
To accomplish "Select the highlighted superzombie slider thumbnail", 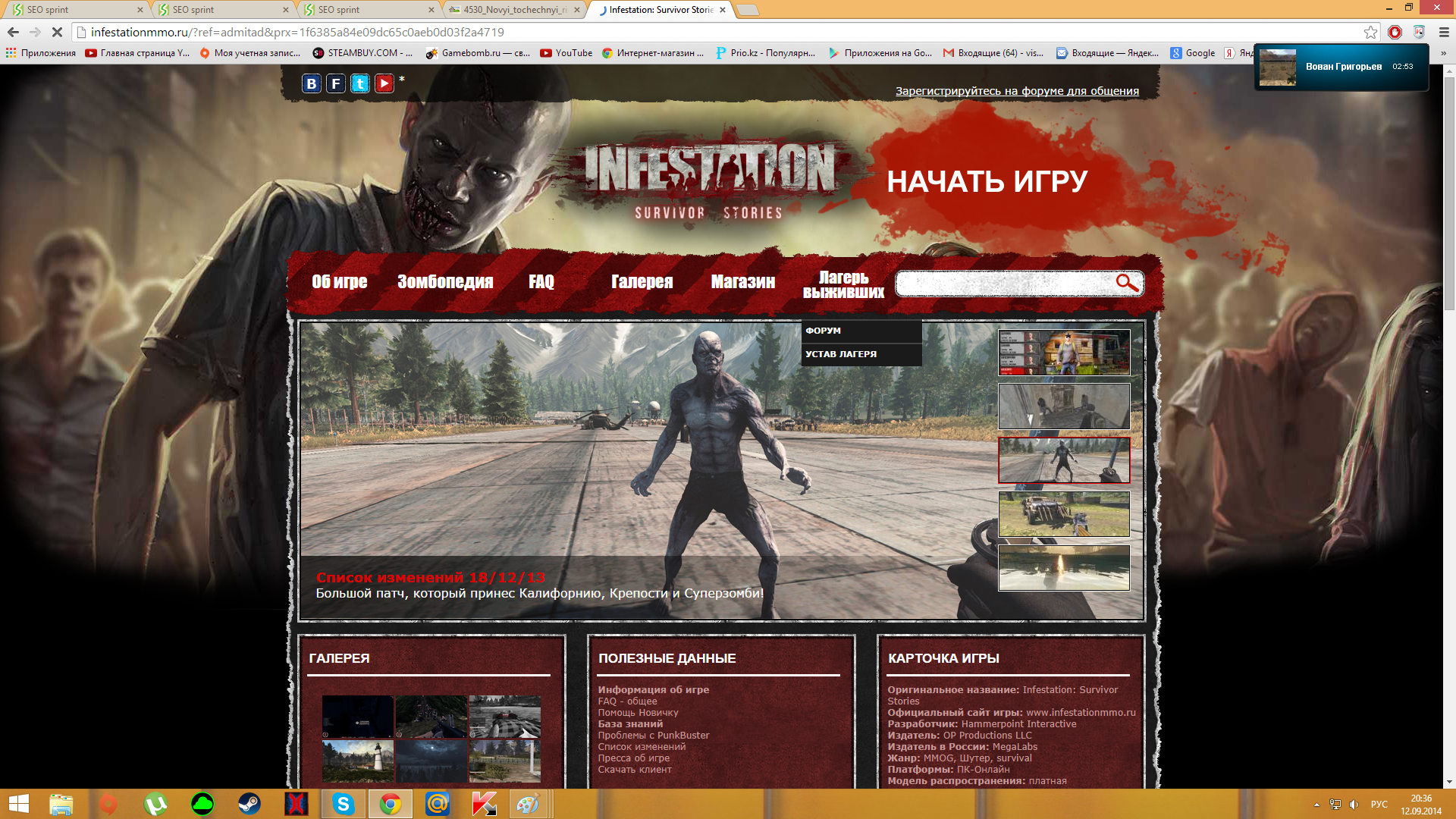I will click(x=1064, y=460).
